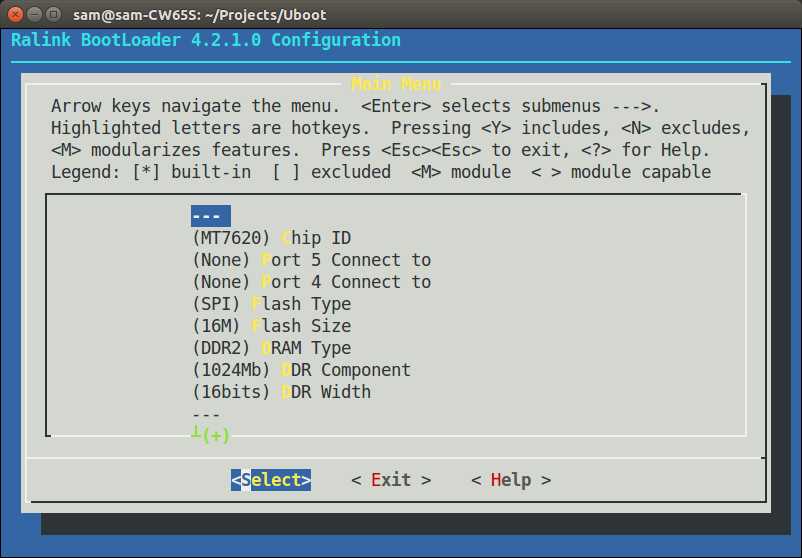802x558 pixels.
Task: Choose the Flash Type (SPI) entry
Action: pos(272,304)
